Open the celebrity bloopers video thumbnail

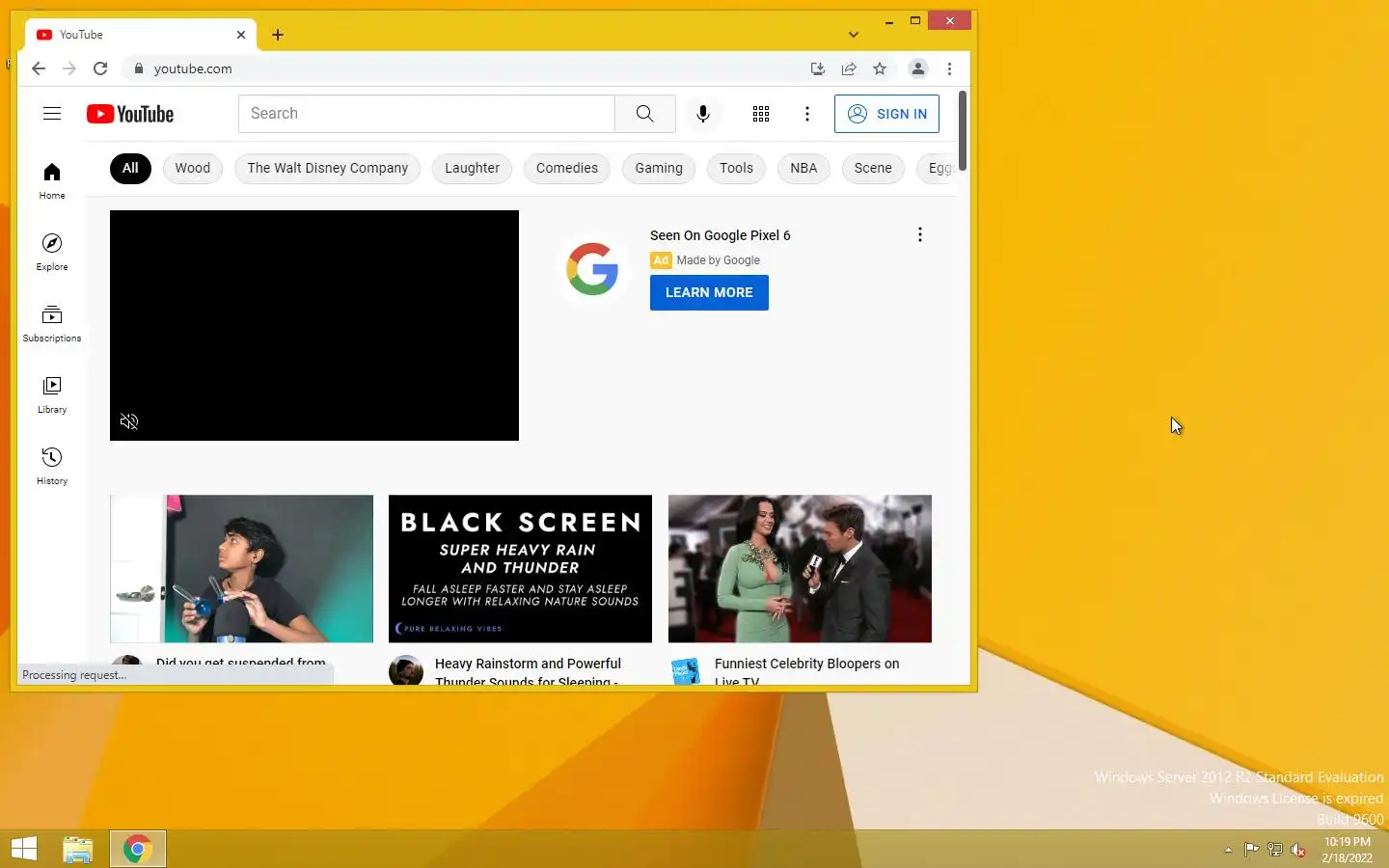[800, 569]
